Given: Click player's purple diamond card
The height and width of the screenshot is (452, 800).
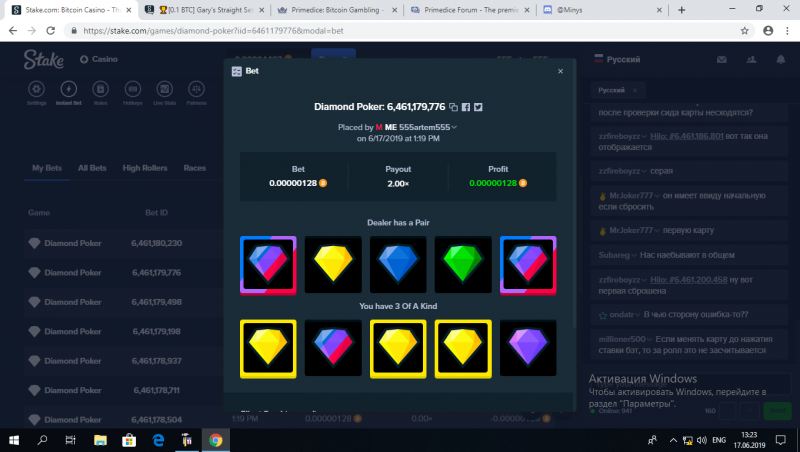Looking at the screenshot, I should point(528,348).
